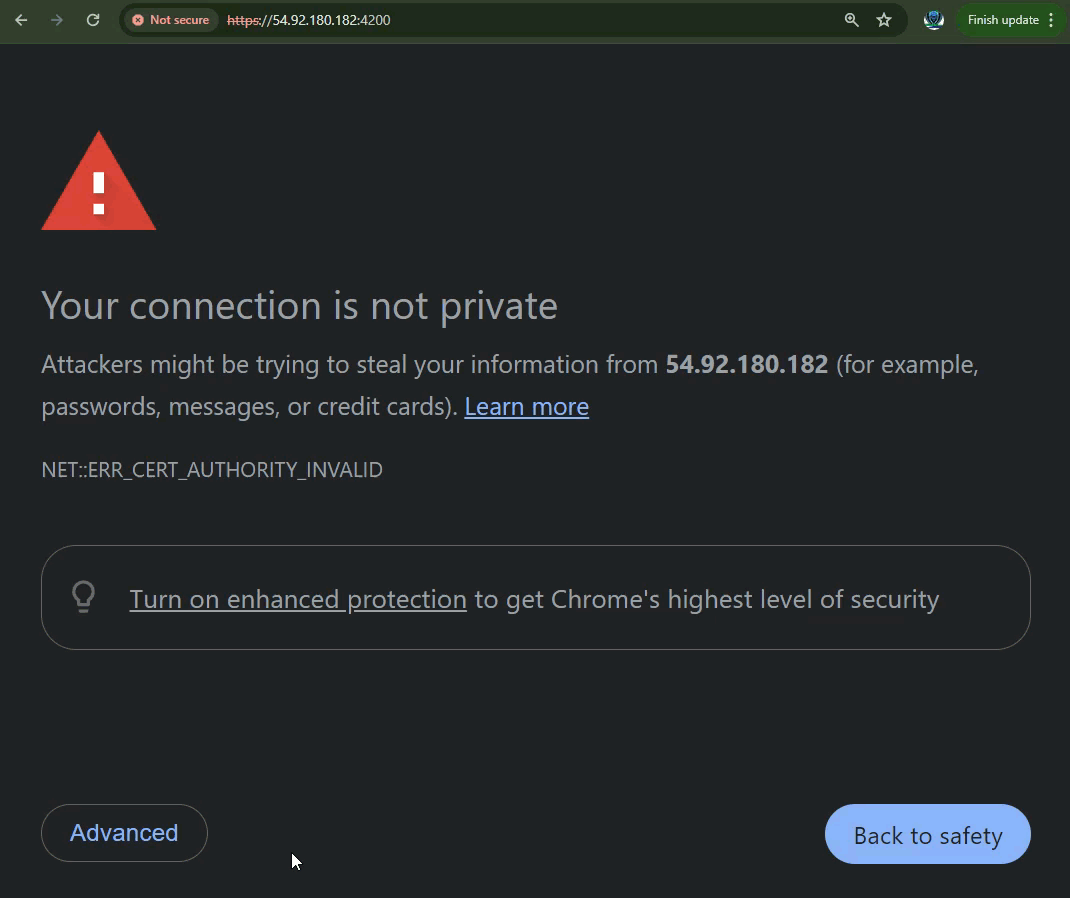Open the Not secure site info chip
This screenshot has width=1070, height=898.
(x=171, y=20)
